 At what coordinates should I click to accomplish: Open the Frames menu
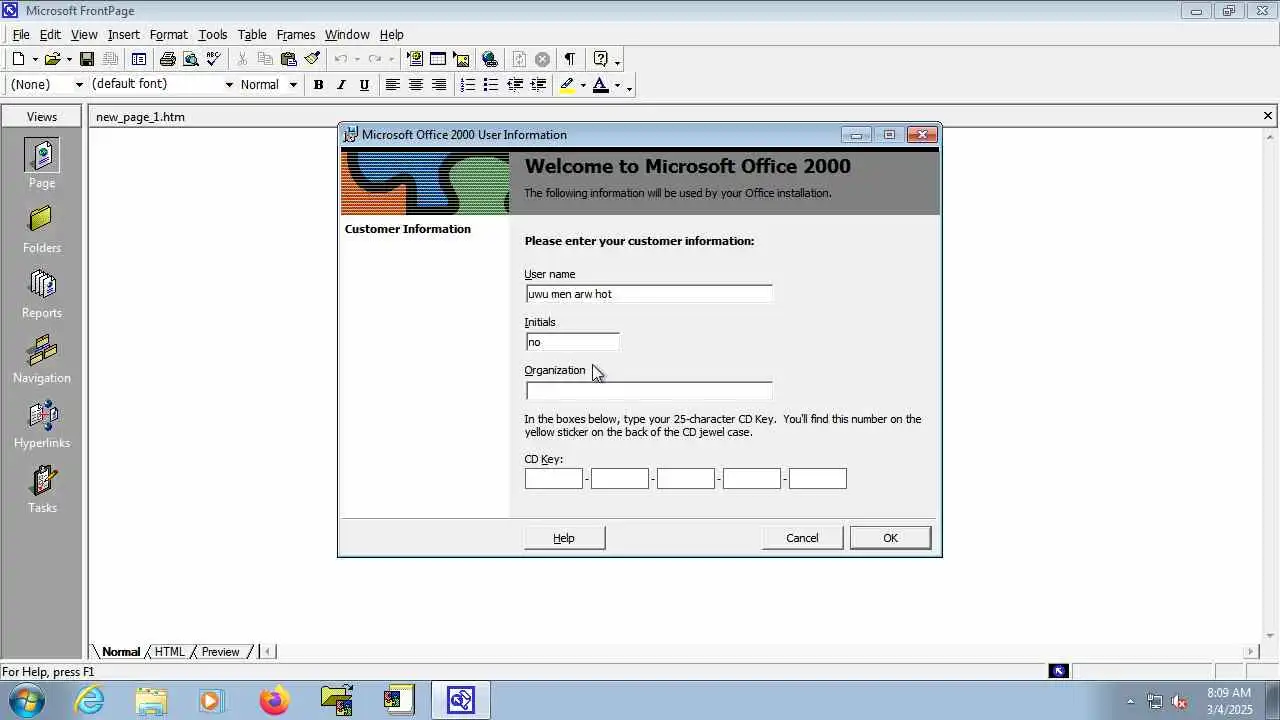click(x=296, y=34)
